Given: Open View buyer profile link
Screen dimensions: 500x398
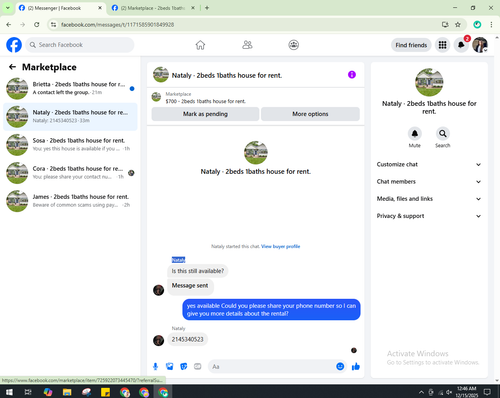Looking at the screenshot, I should [x=280, y=246].
